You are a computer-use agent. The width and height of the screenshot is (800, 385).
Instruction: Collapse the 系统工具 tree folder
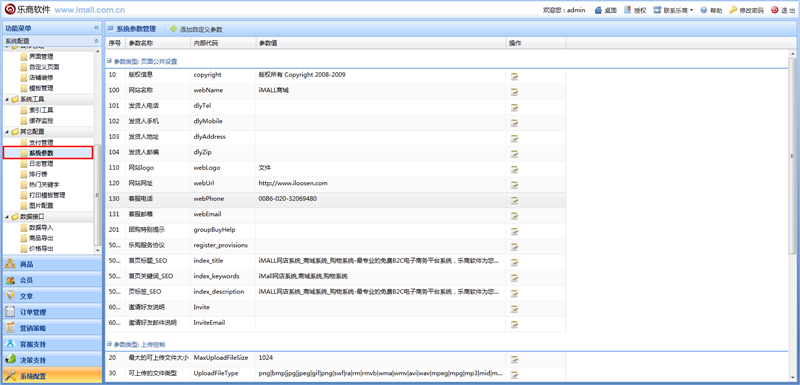click(7, 99)
